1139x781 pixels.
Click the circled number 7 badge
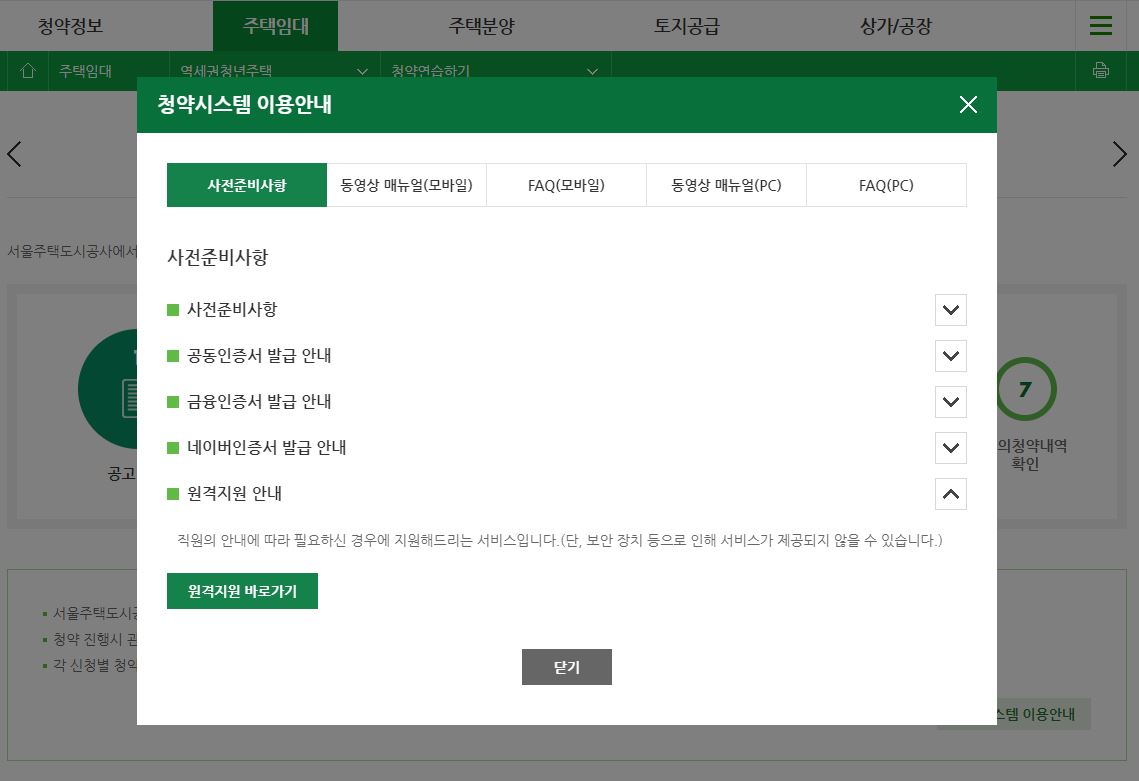click(x=1025, y=390)
